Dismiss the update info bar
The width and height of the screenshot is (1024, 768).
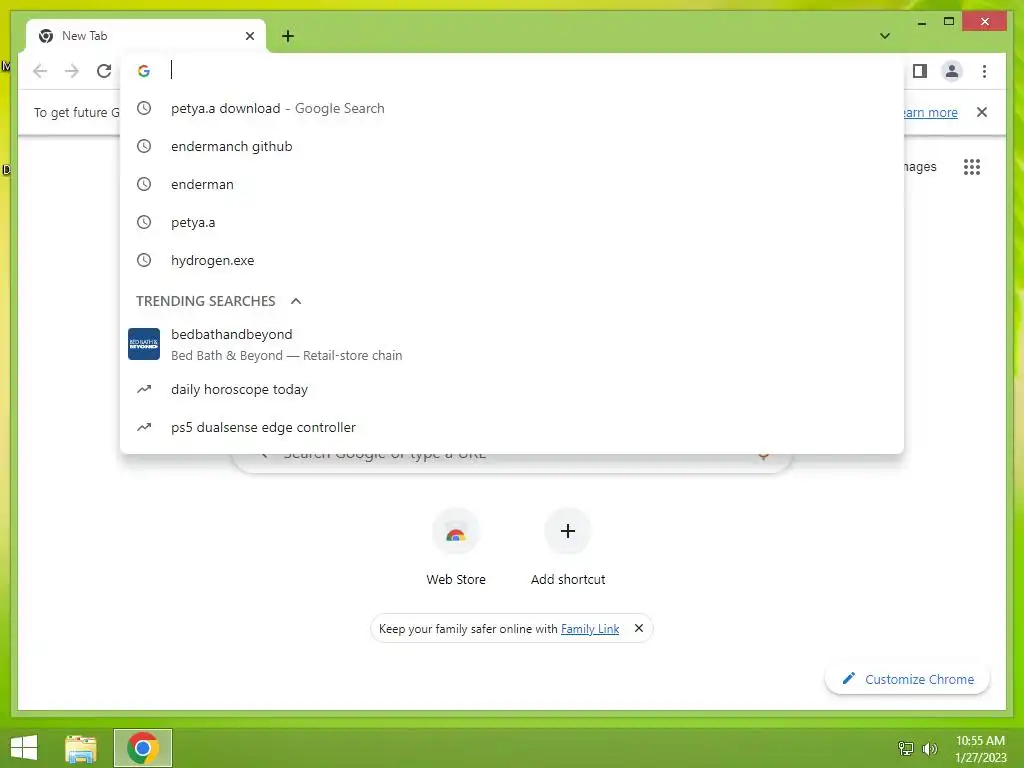pyautogui.click(x=982, y=112)
